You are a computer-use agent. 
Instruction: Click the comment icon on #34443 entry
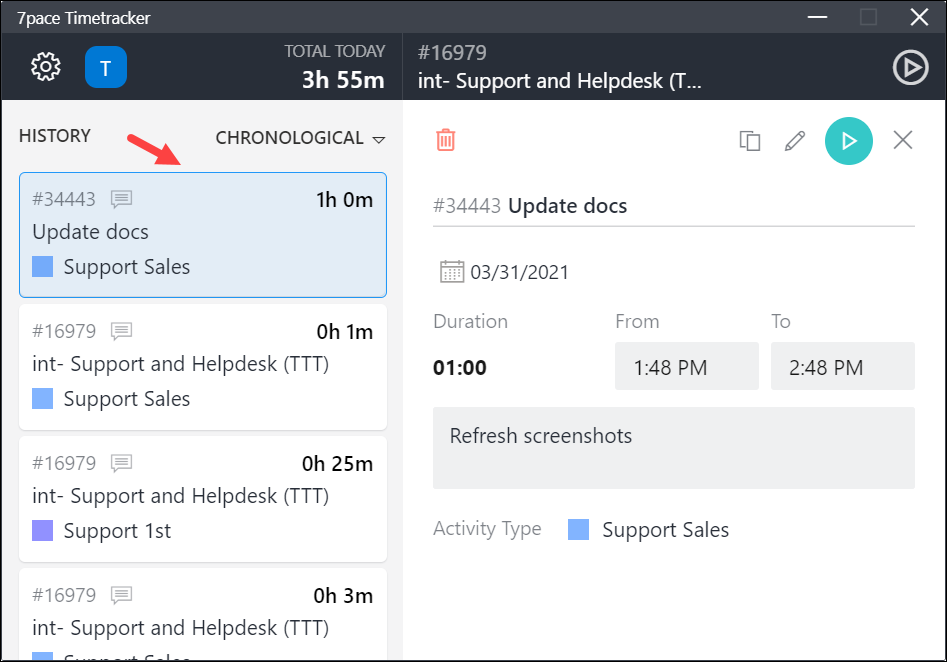point(121,199)
